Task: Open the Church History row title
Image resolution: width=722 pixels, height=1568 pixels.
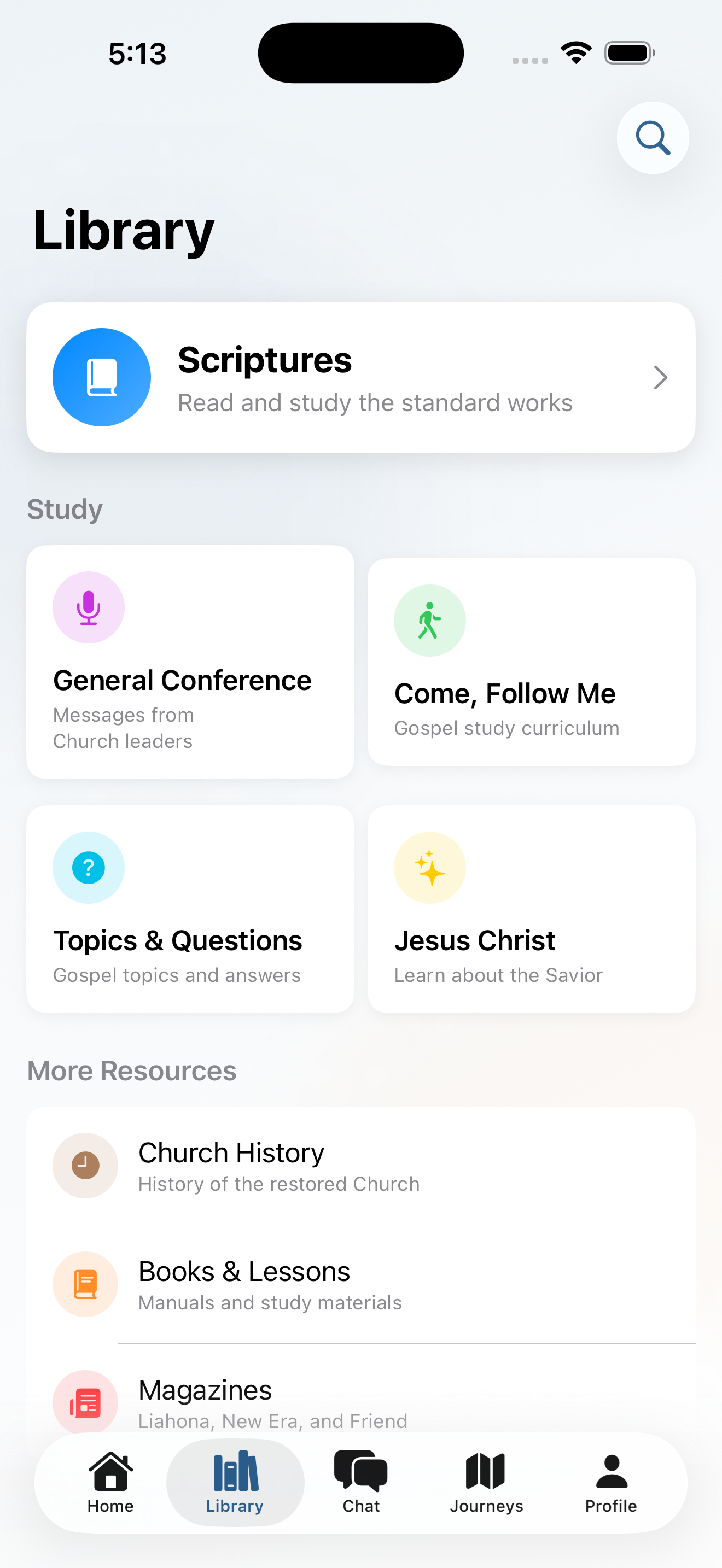Action: pos(231,1153)
